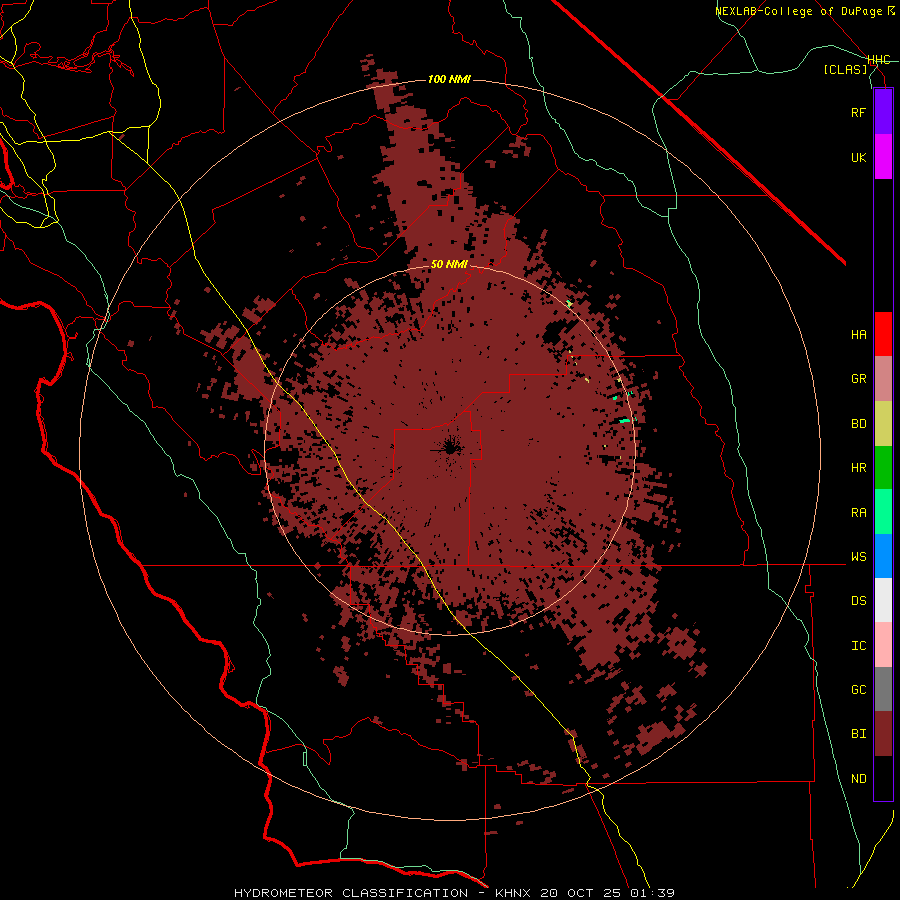Click the BI dark red legend swatch
This screenshot has width=900, height=900.
[883, 734]
